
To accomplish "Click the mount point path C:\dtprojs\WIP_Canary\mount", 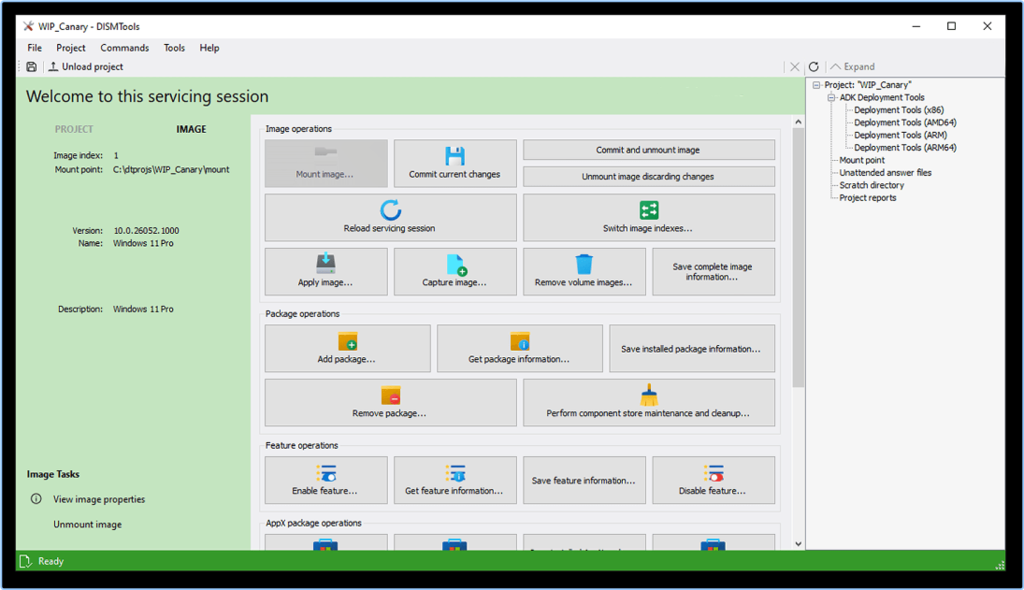I will pos(171,169).
